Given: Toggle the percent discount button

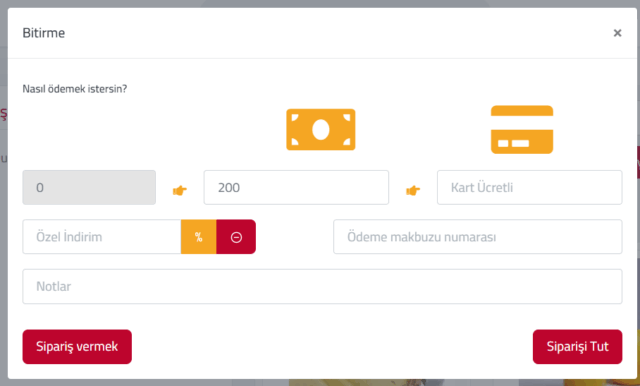Looking at the screenshot, I should [198, 237].
